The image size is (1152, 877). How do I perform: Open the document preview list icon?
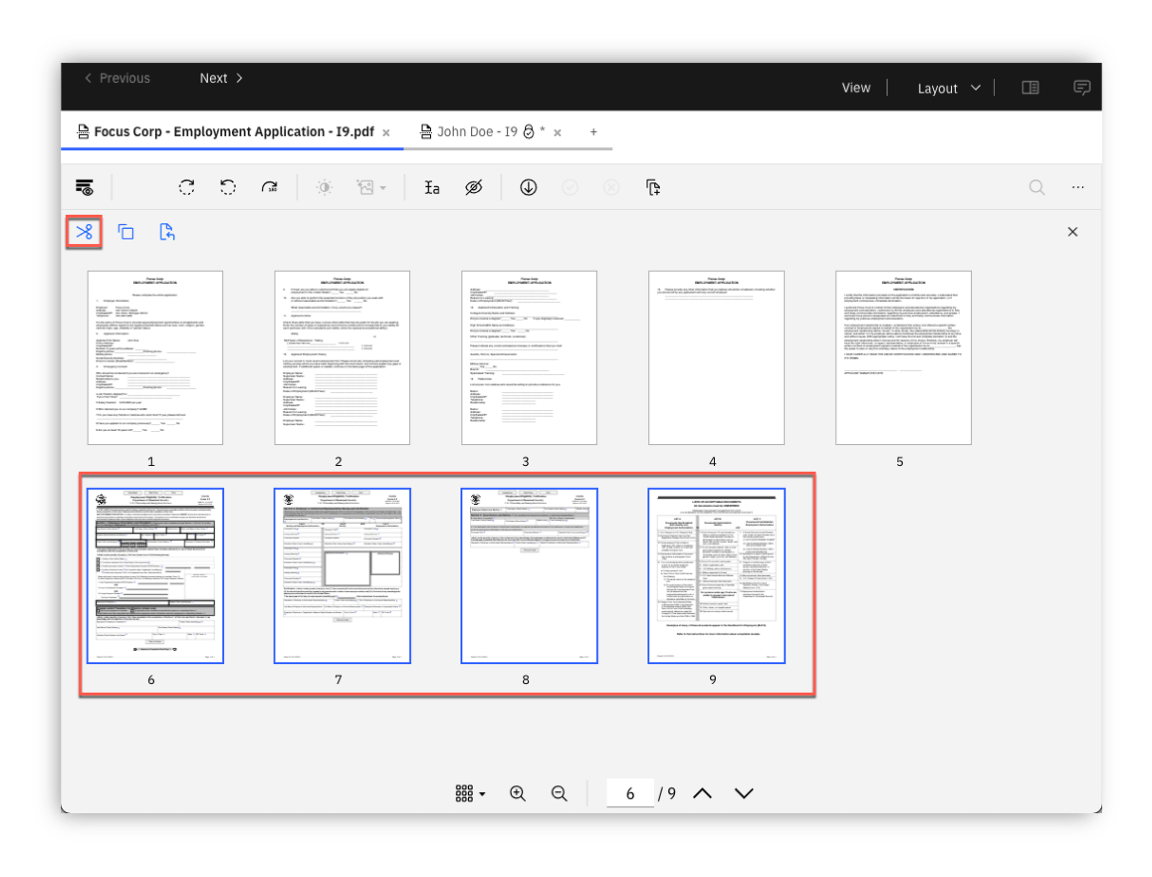pyautogui.click(x=84, y=187)
